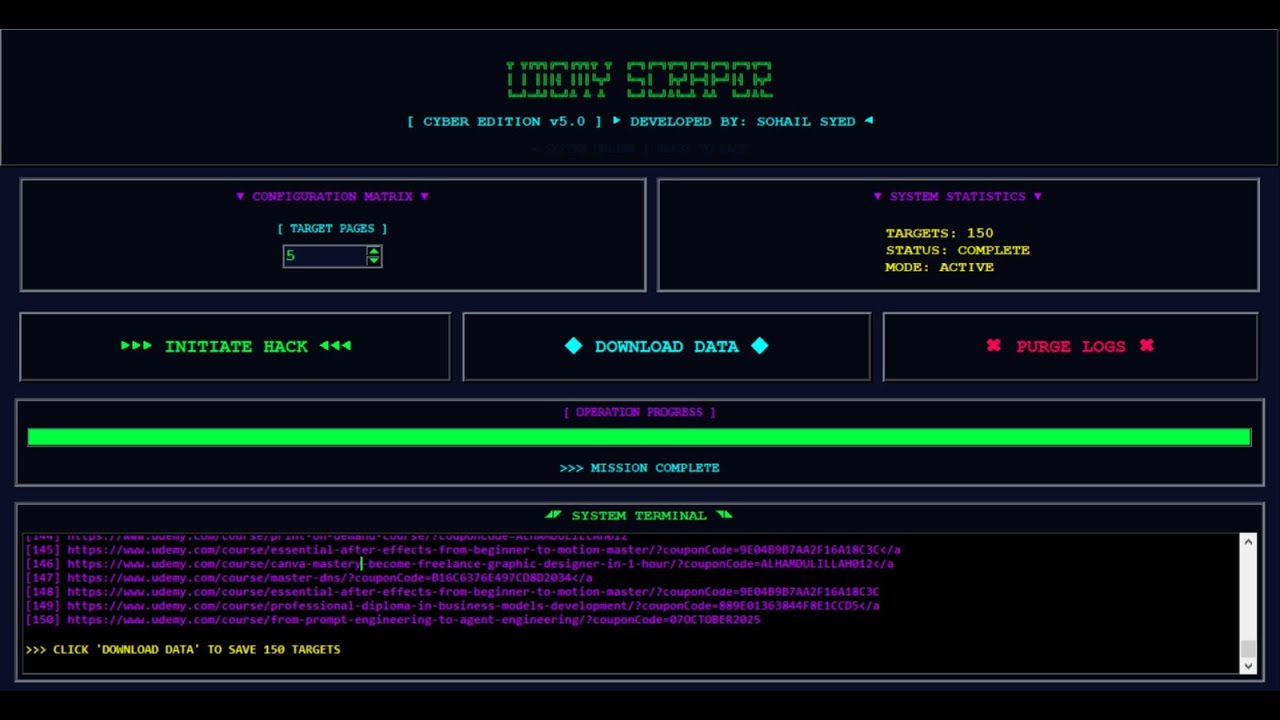Click the '[ TARGET PAGES ]' label

pos(332,228)
